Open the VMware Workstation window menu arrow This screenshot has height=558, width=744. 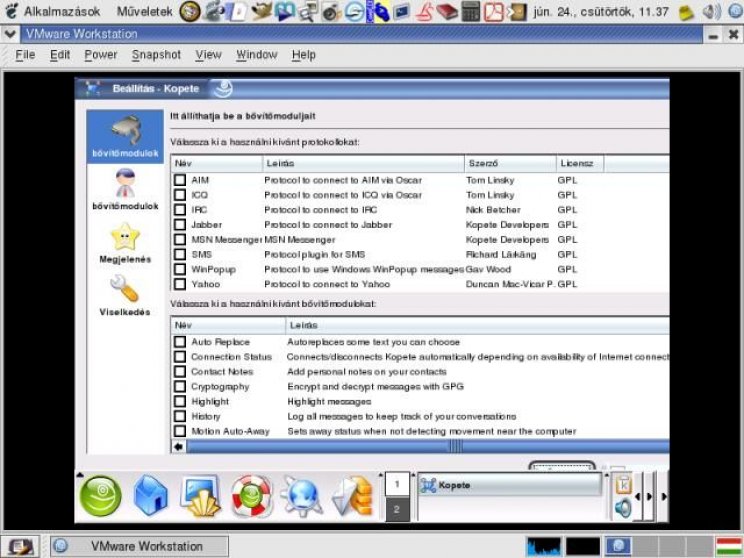(10, 34)
